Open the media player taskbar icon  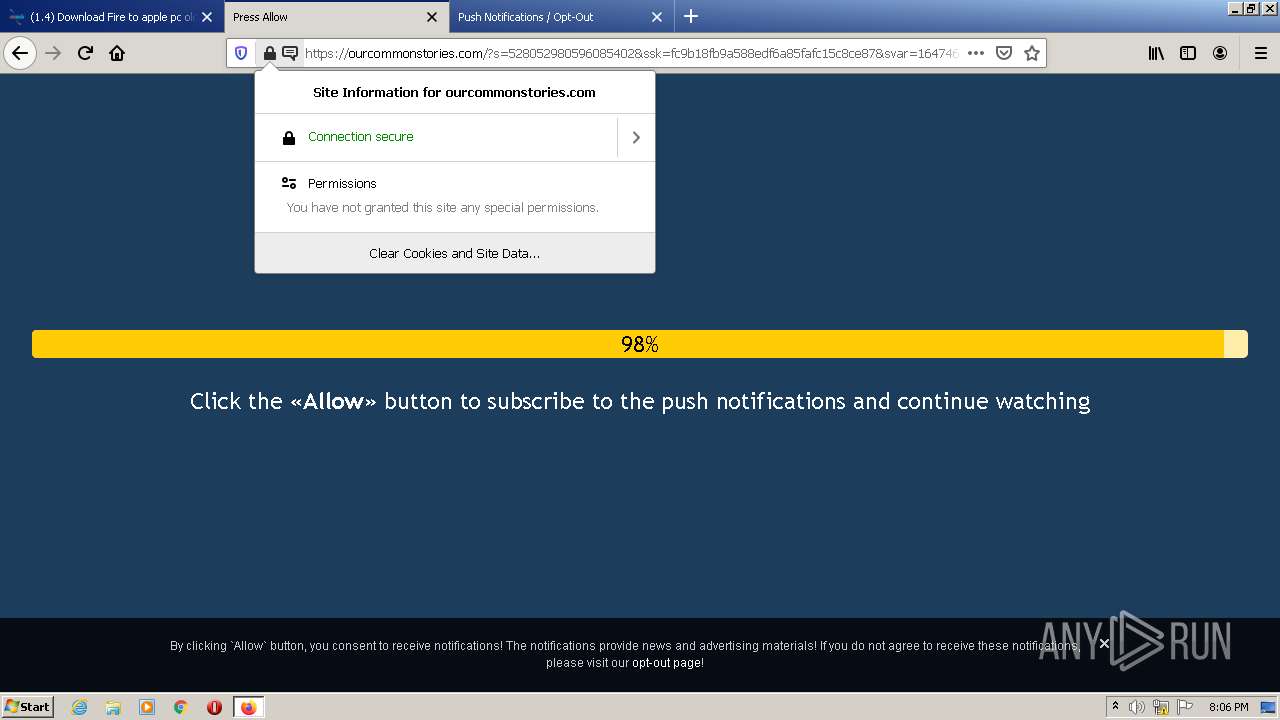coord(147,707)
